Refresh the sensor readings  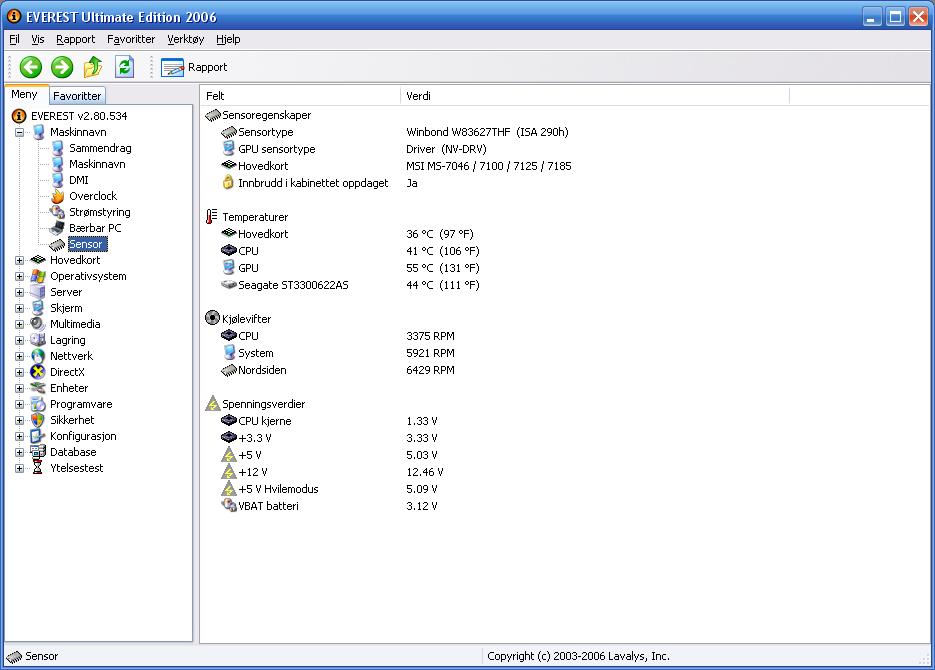[x=124, y=67]
